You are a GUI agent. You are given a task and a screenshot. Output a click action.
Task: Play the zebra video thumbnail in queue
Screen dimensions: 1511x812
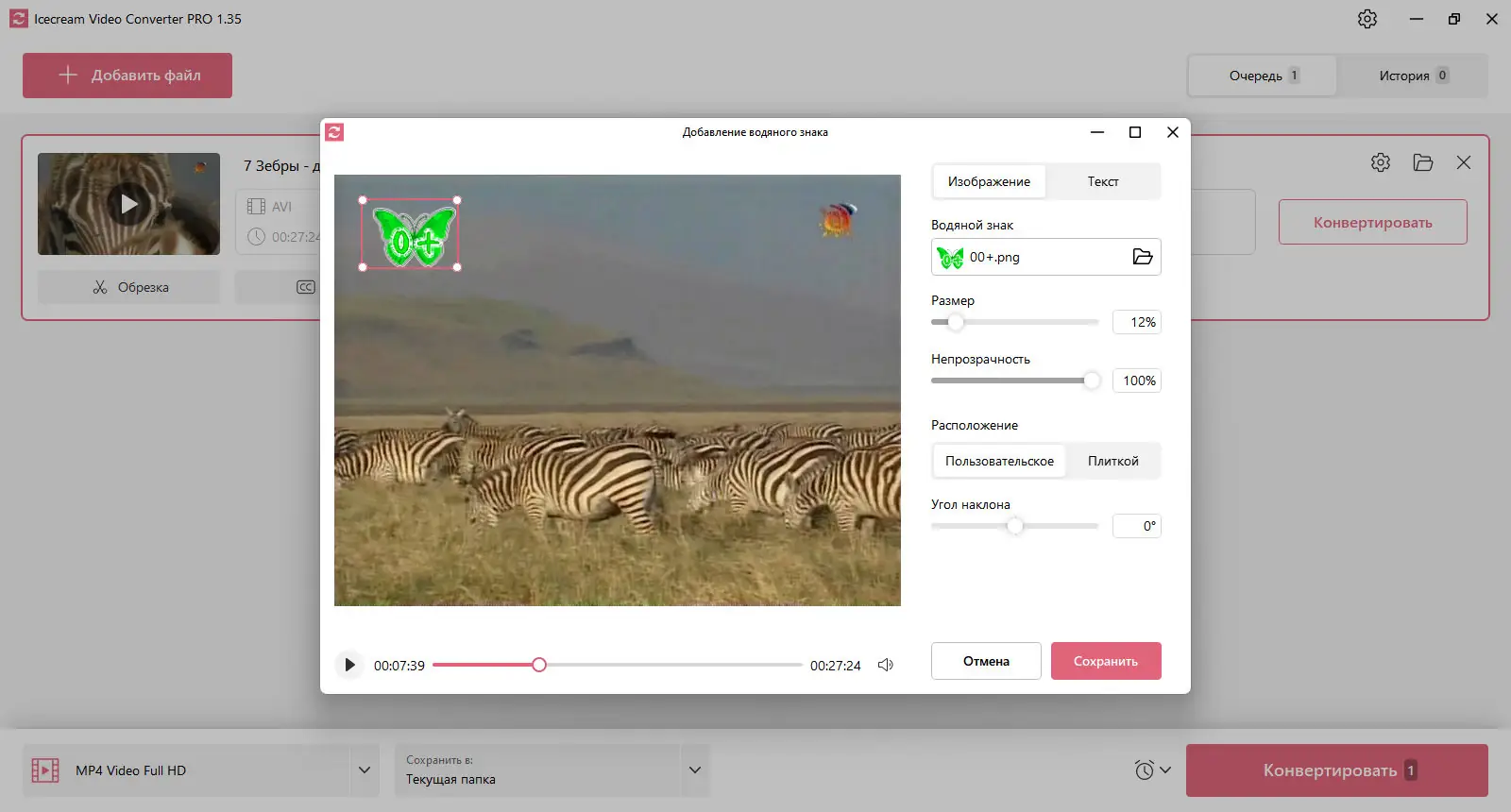coord(128,204)
